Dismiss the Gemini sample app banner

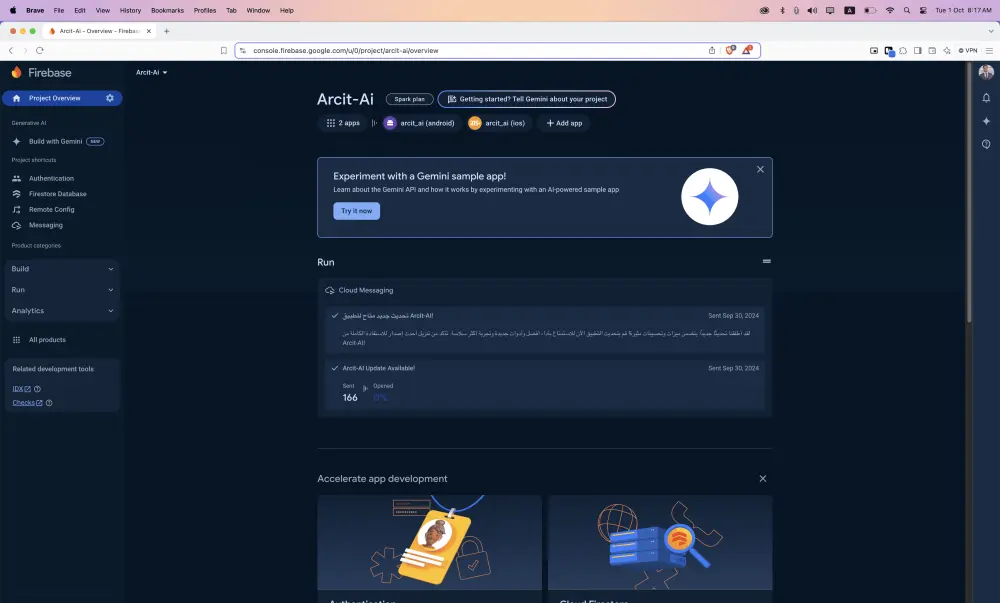[760, 169]
